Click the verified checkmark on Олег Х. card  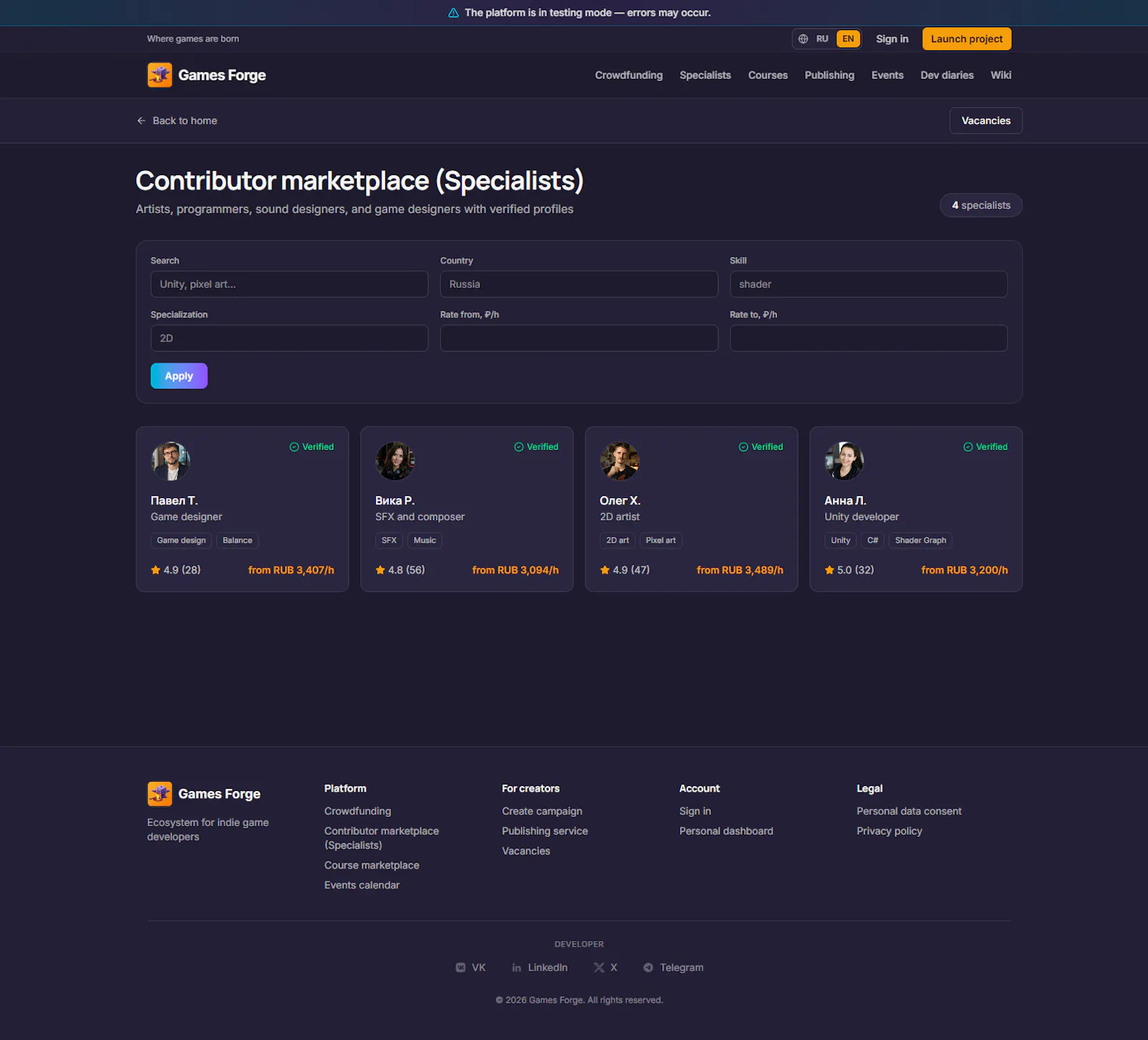[743, 447]
